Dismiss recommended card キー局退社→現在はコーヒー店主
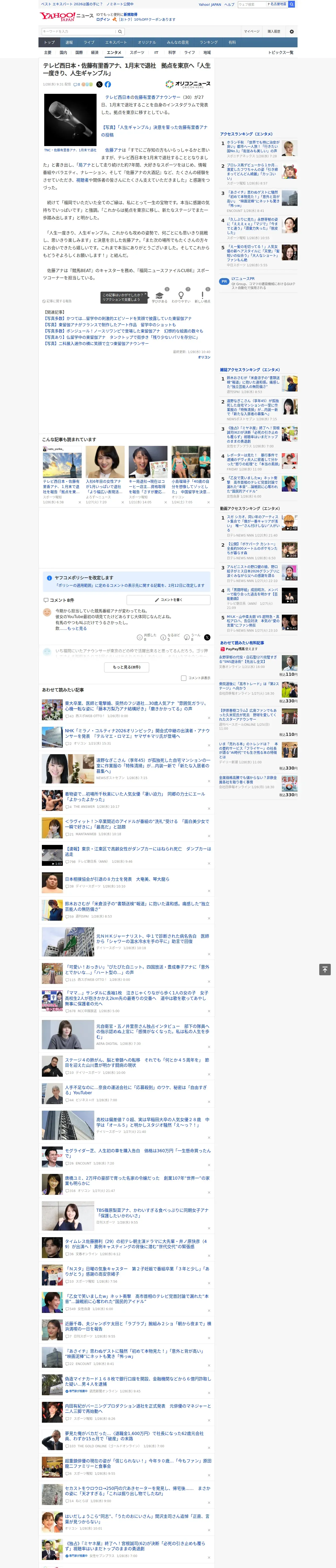 165,502
